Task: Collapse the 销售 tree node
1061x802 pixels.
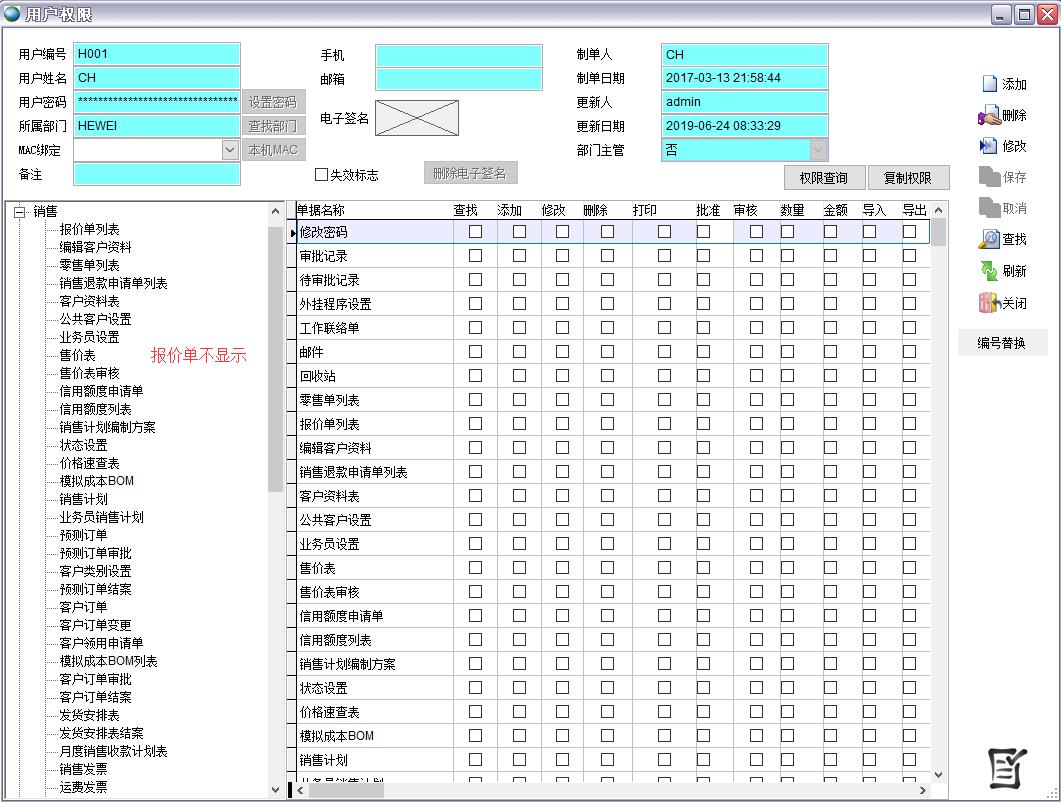Action: pyautogui.click(x=19, y=212)
